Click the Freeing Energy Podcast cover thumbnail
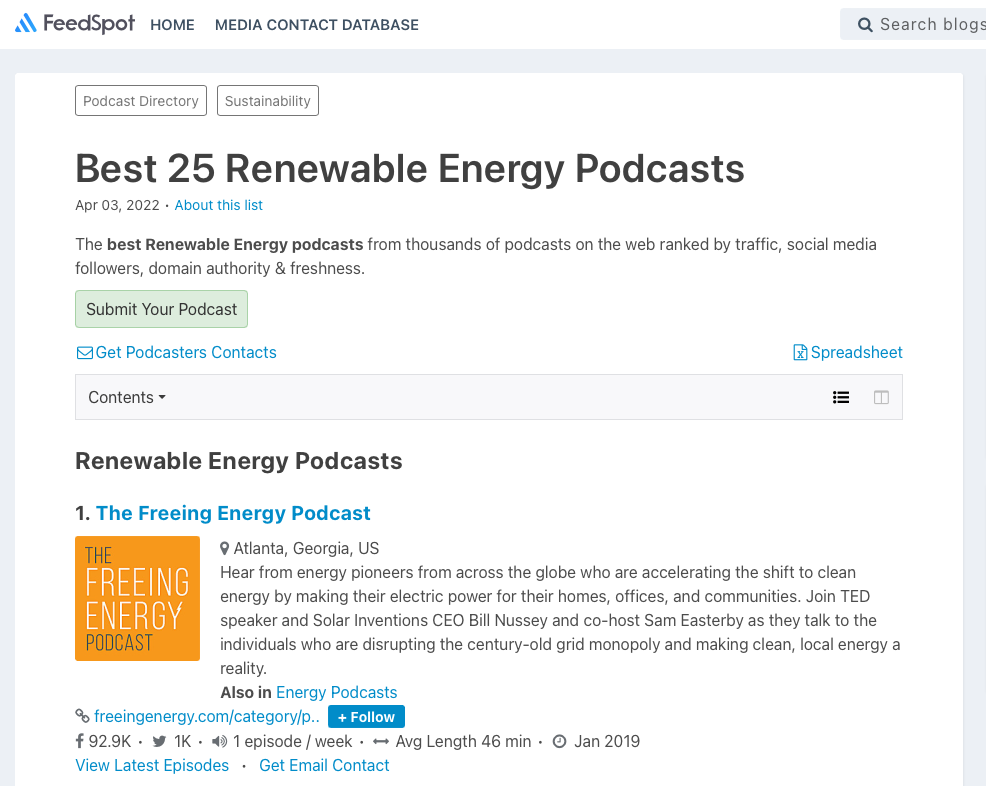Screen dimensions: 986x786 [137, 598]
